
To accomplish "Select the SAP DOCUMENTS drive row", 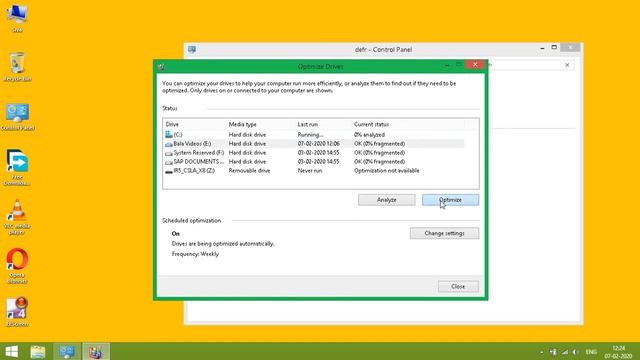I will tap(314, 162).
